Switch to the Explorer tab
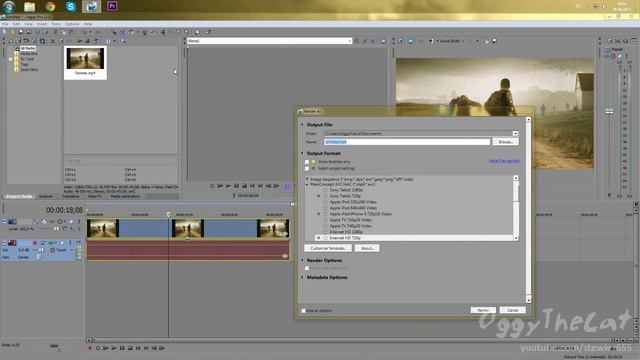Viewport: 640px width, 360px height. [46, 196]
